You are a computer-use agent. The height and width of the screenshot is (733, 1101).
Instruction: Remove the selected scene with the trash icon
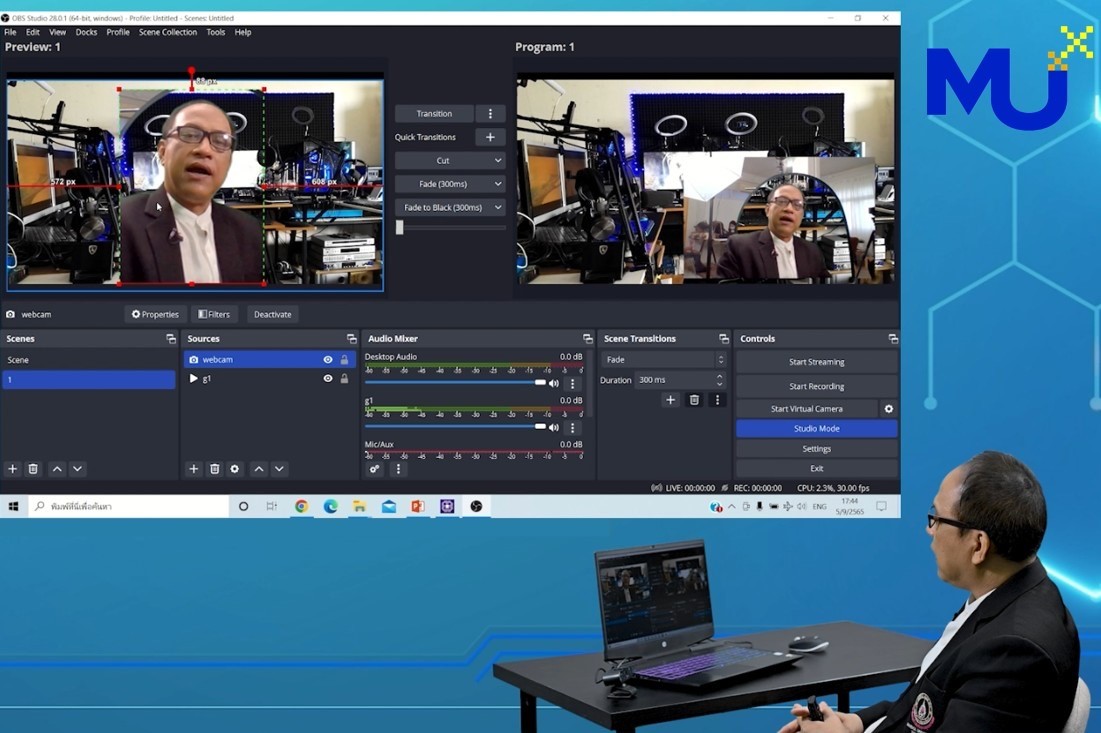point(33,468)
